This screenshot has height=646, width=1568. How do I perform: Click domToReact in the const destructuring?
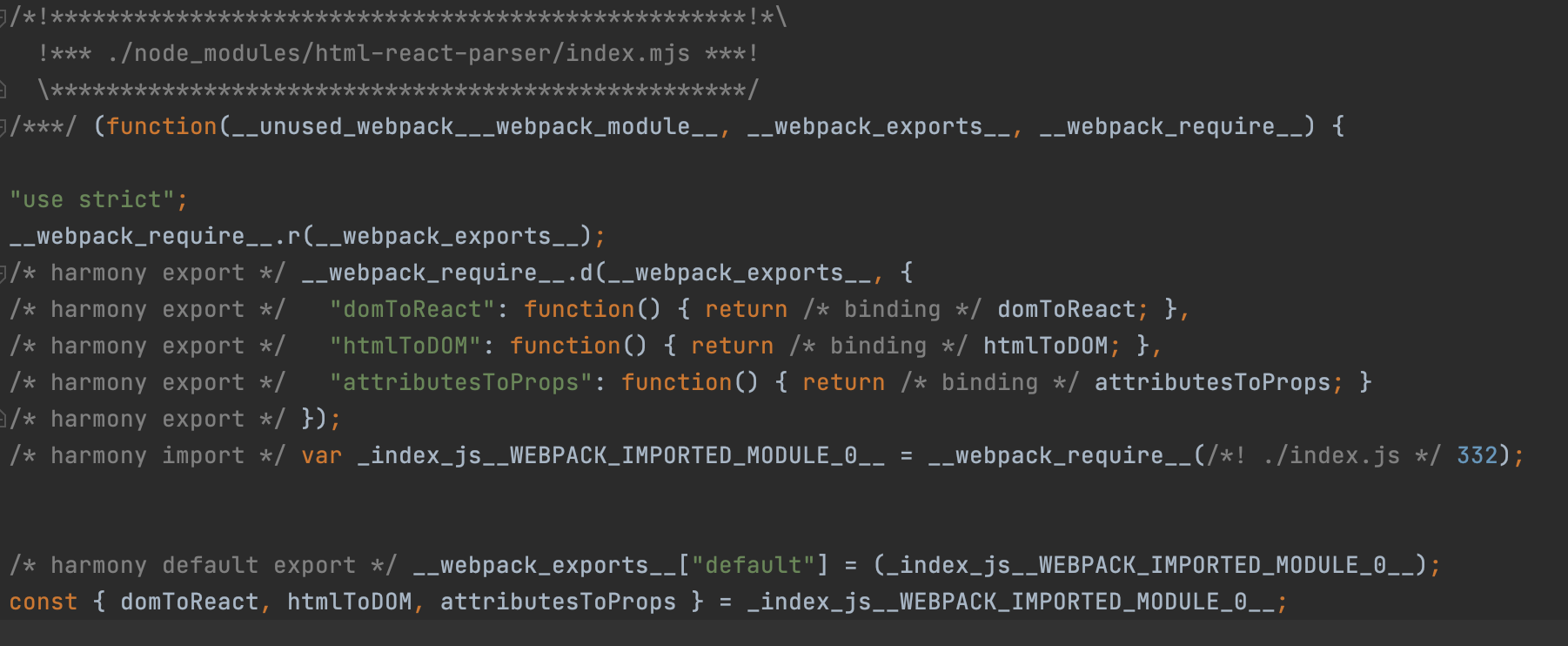(190, 602)
